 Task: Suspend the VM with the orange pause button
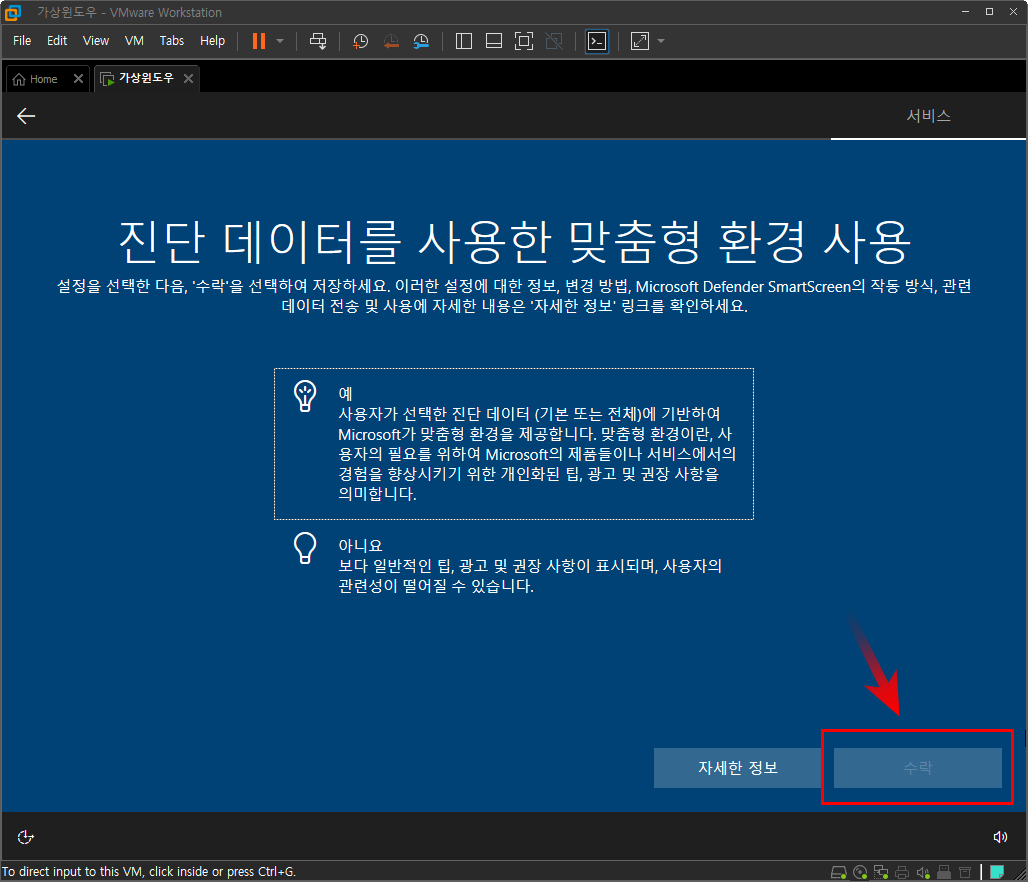[259, 41]
